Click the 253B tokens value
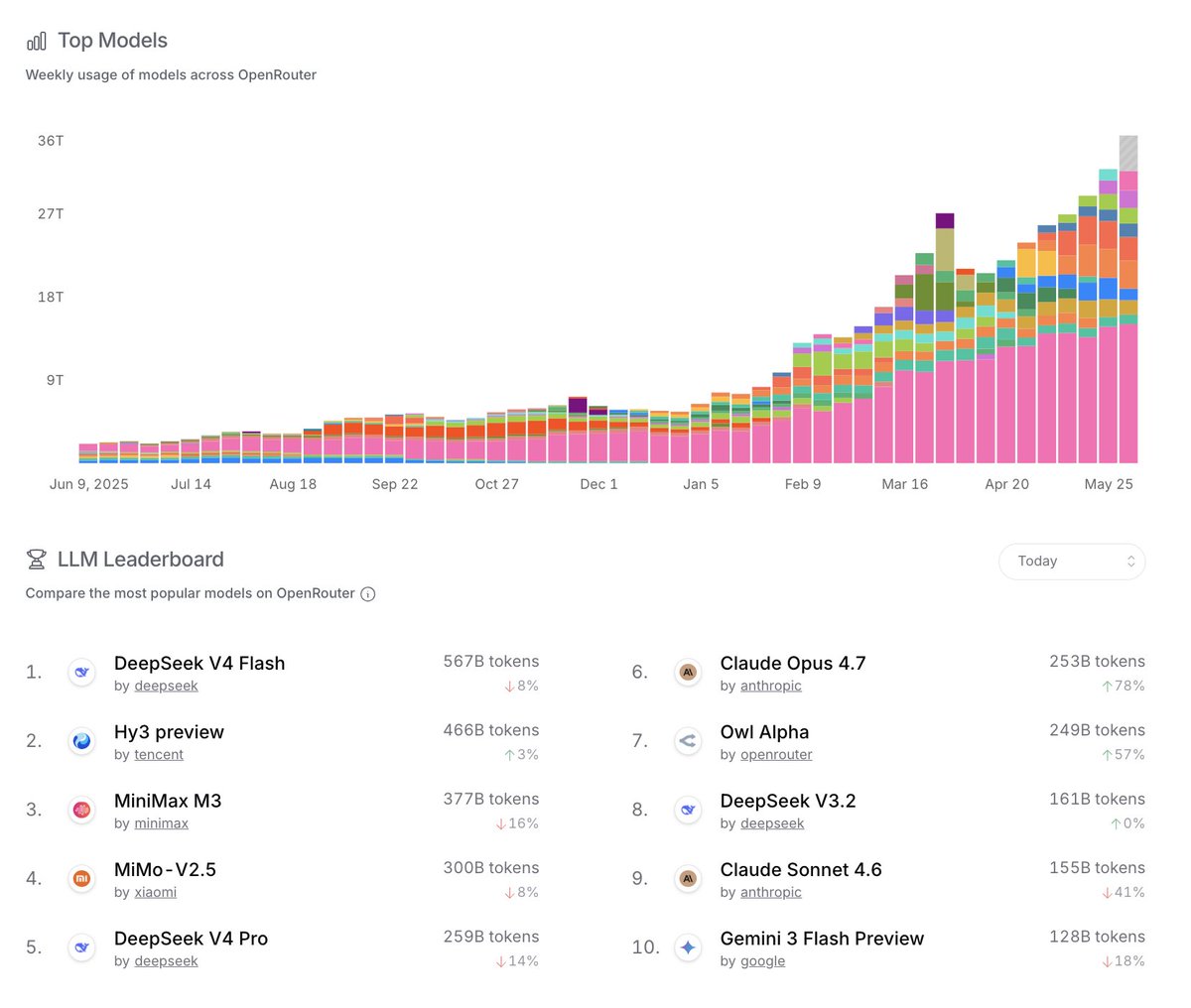Image resolution: width=1191 pixels, height=1008 pixels. [x=1097, y=662]
